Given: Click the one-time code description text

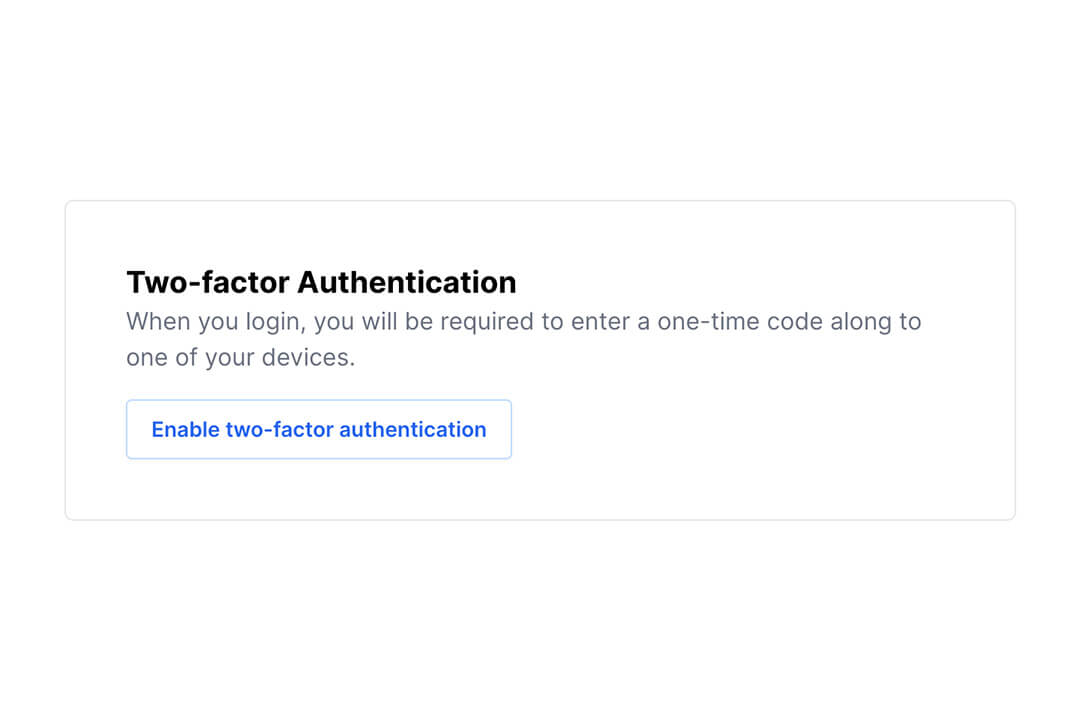Looking at the screenshot, I should point(523,321).
